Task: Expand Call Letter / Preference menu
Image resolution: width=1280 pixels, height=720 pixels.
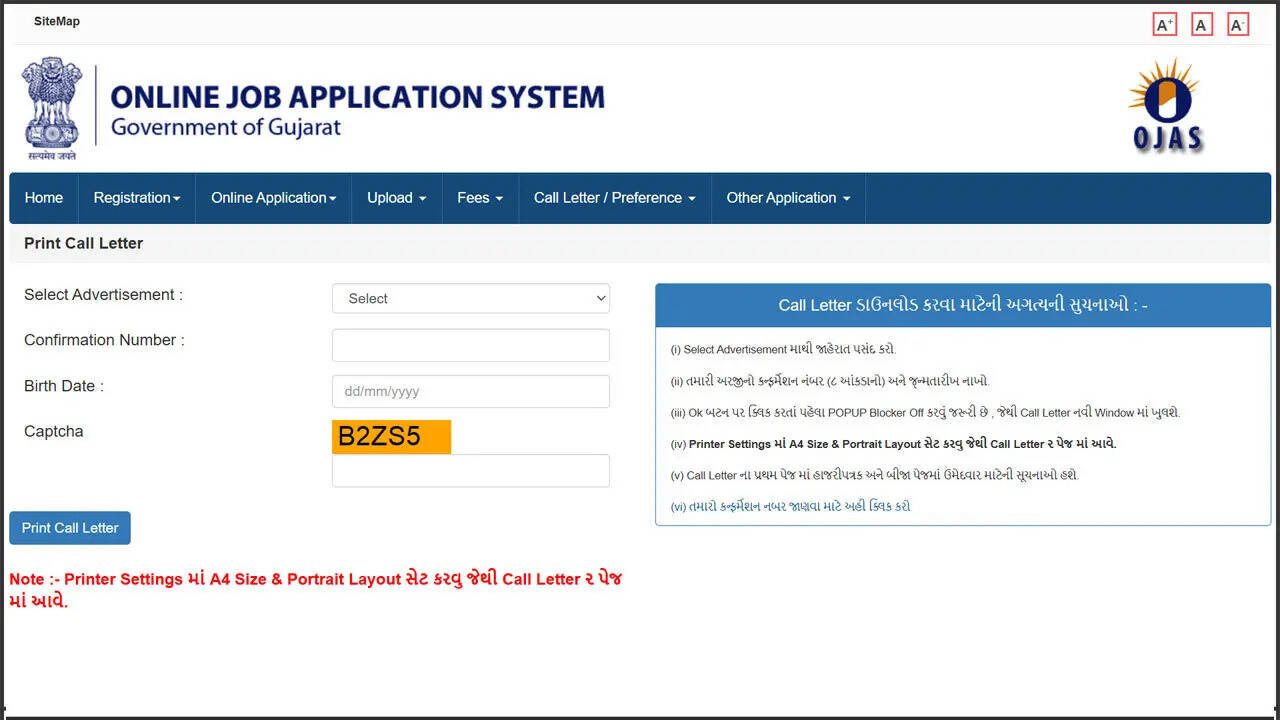Action: tap(614, 198)
